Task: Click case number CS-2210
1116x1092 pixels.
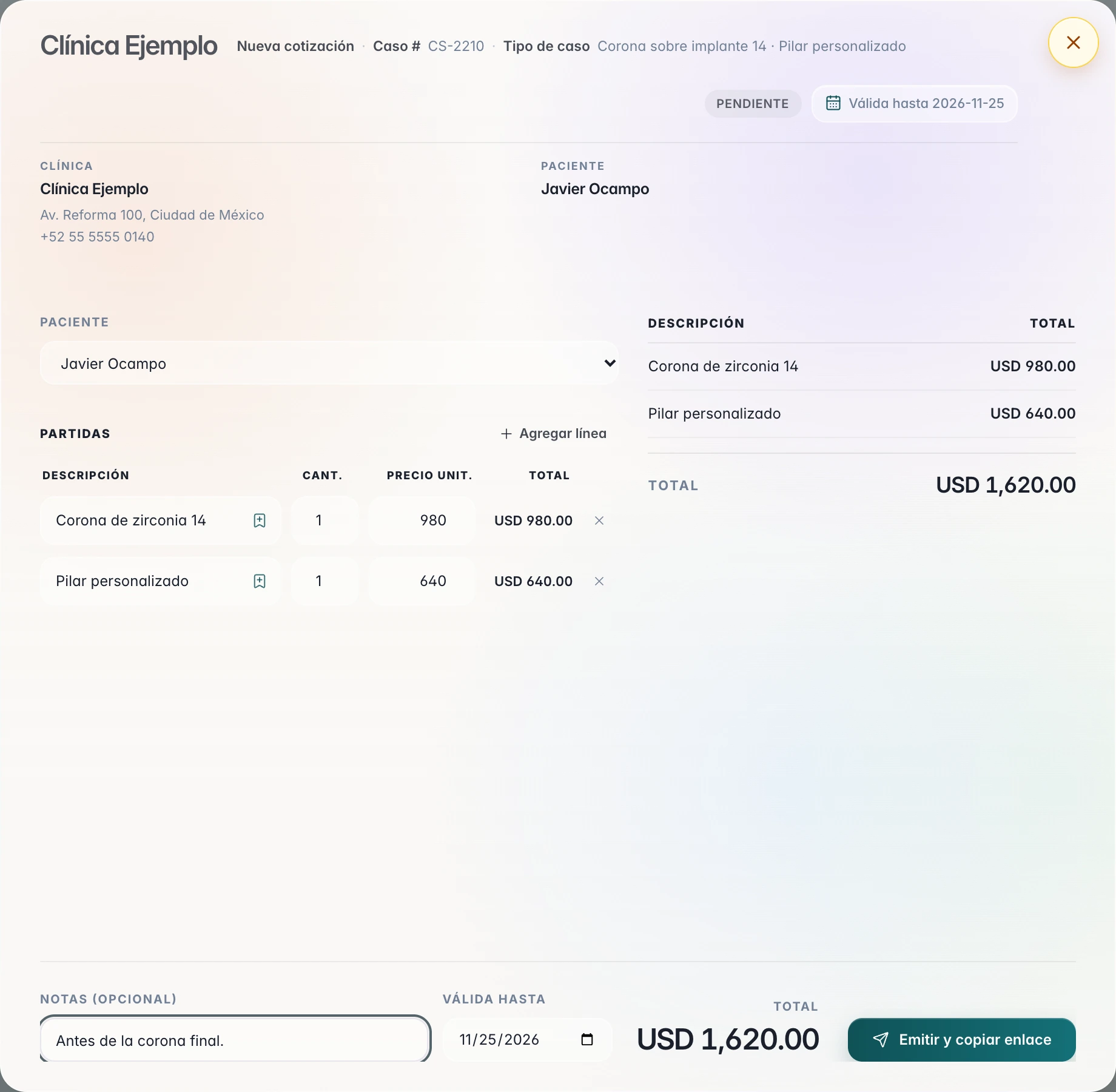Action: coord(456,46)
